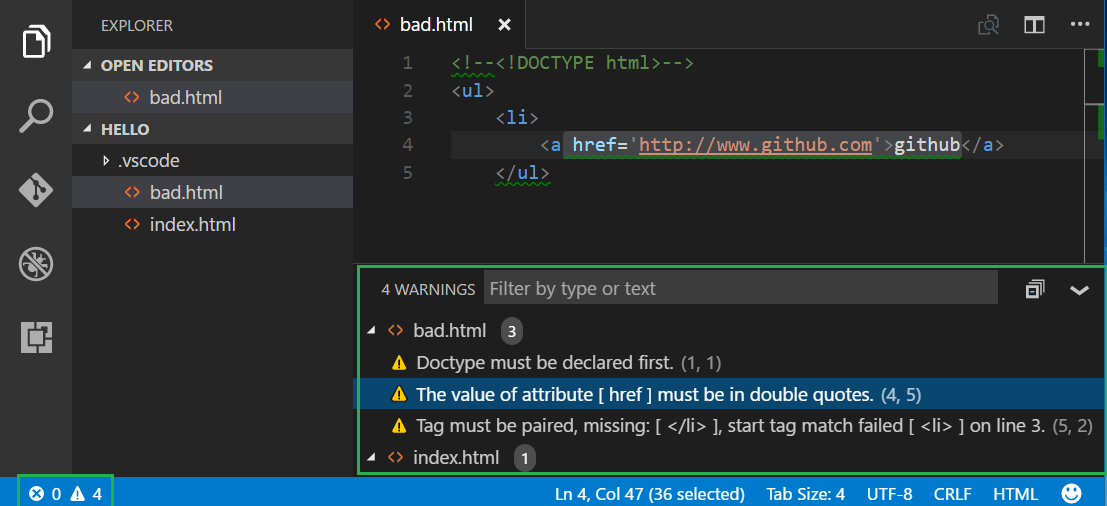Viewport: 1107px width, 506px height.
Task: Collapse the HELLO folder section
Action: [87, 129]
